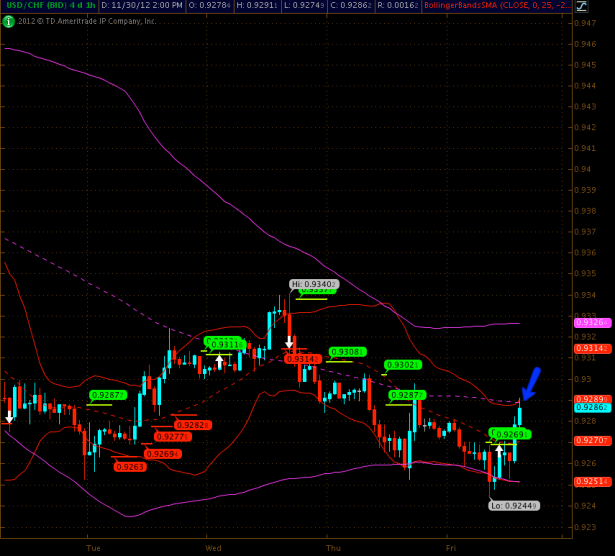This screenshot has height=556, width=615.
Task: Click the blue arrow annotation on chart
Action: coord(530,383)
